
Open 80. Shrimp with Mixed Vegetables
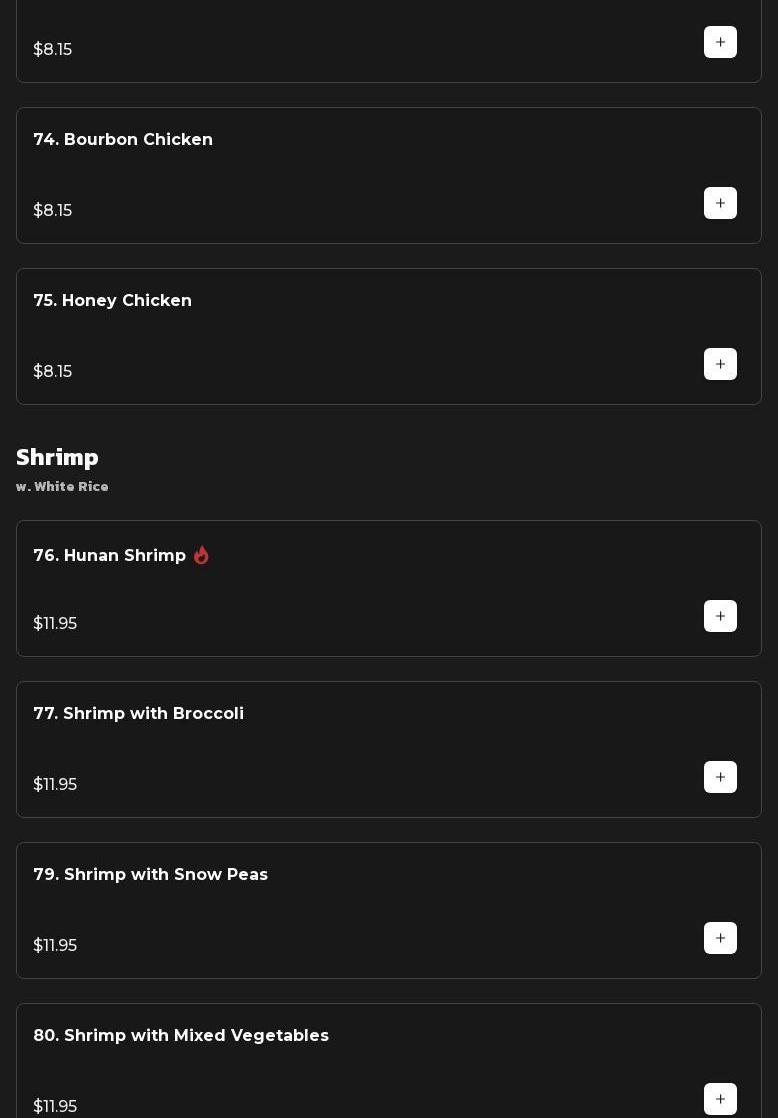[x=180, y=1036]
